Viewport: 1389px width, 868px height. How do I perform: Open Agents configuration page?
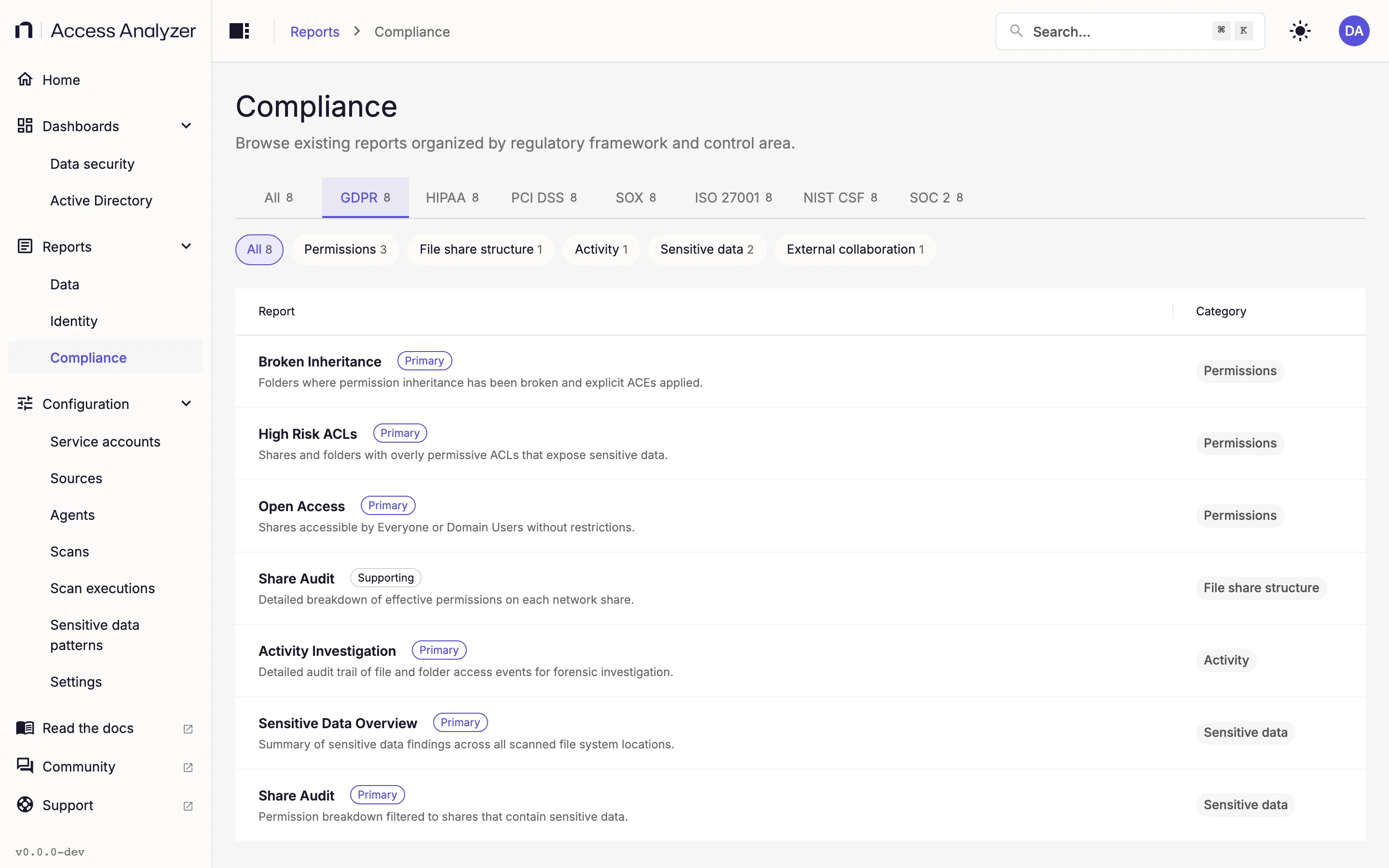pos(106,515)
